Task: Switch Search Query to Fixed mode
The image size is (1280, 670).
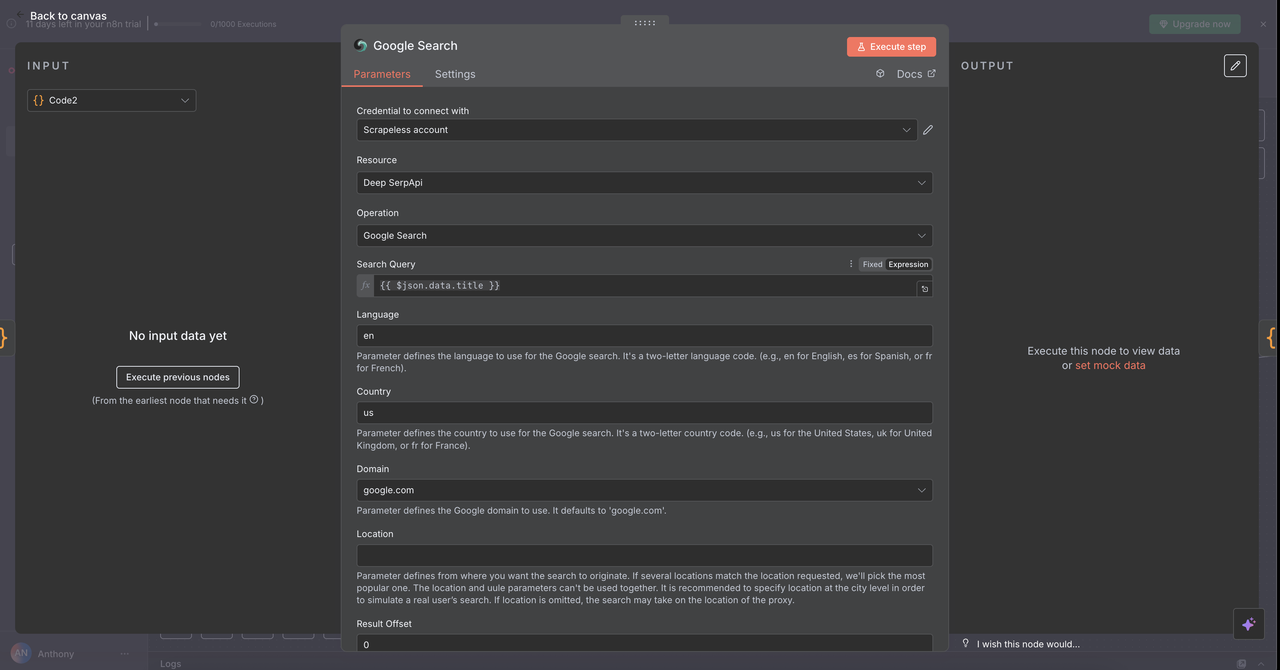Action: [872, 265]
